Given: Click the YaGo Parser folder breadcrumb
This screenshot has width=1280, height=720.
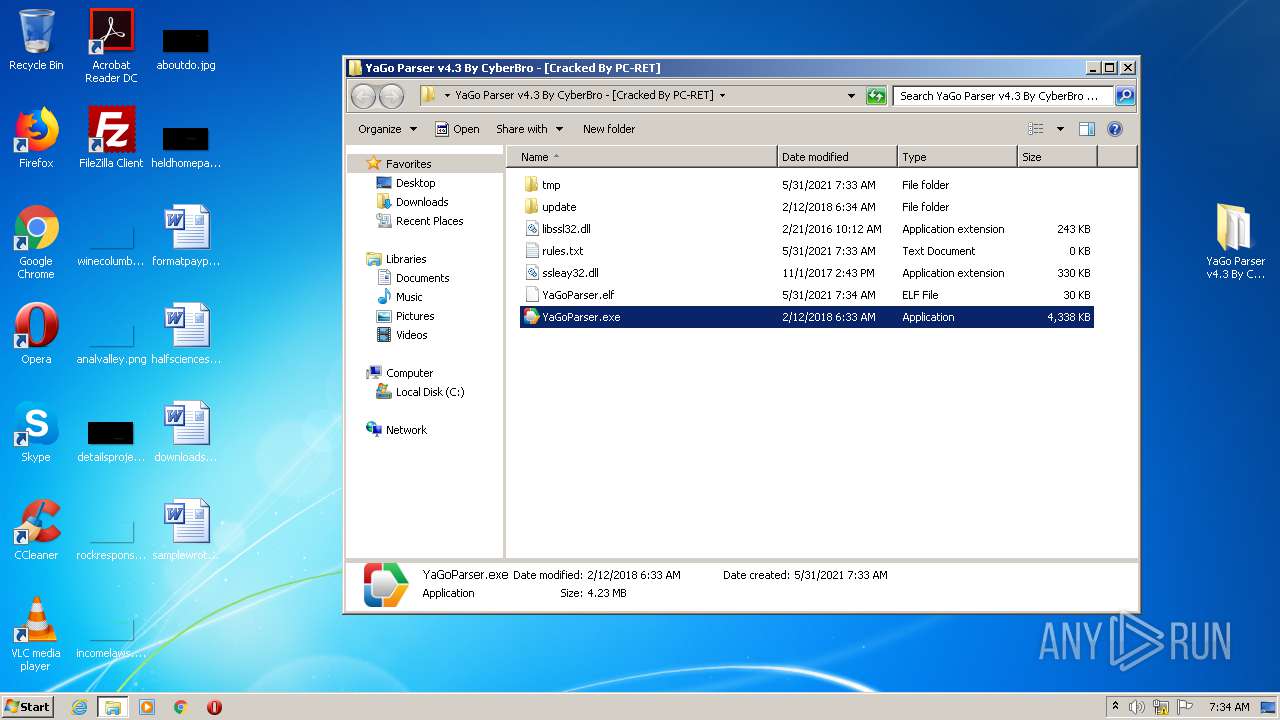Looking at the screenshot, I should [x=584, y=96].
